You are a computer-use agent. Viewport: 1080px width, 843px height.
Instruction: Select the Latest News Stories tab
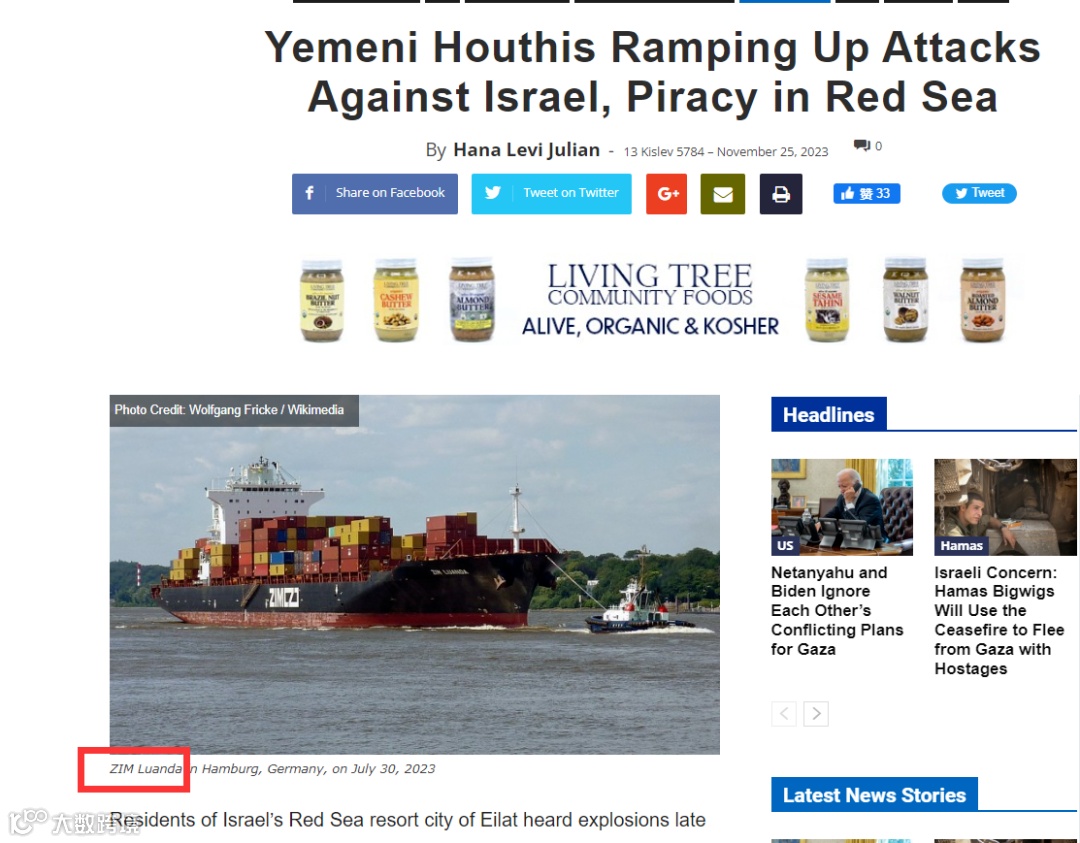point(874,795)
